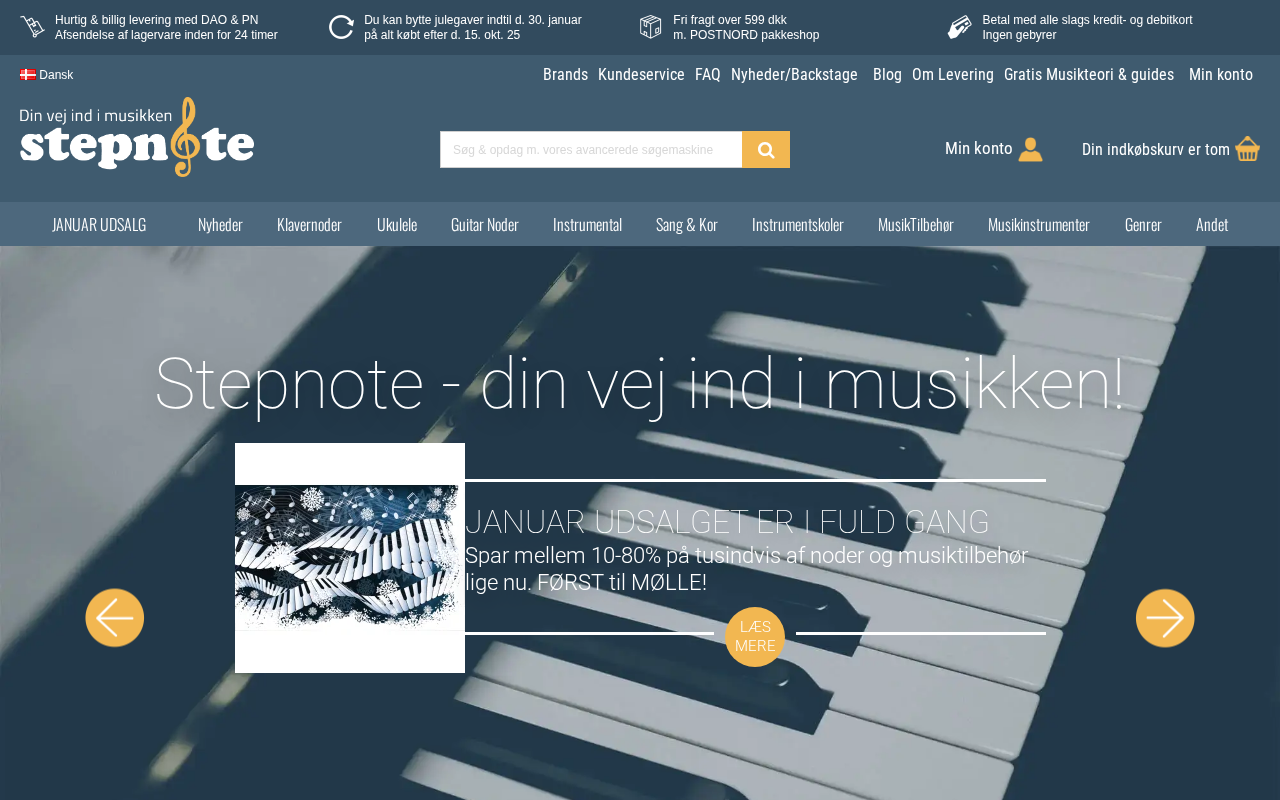Click the credit card payment icon

(960, 27)
